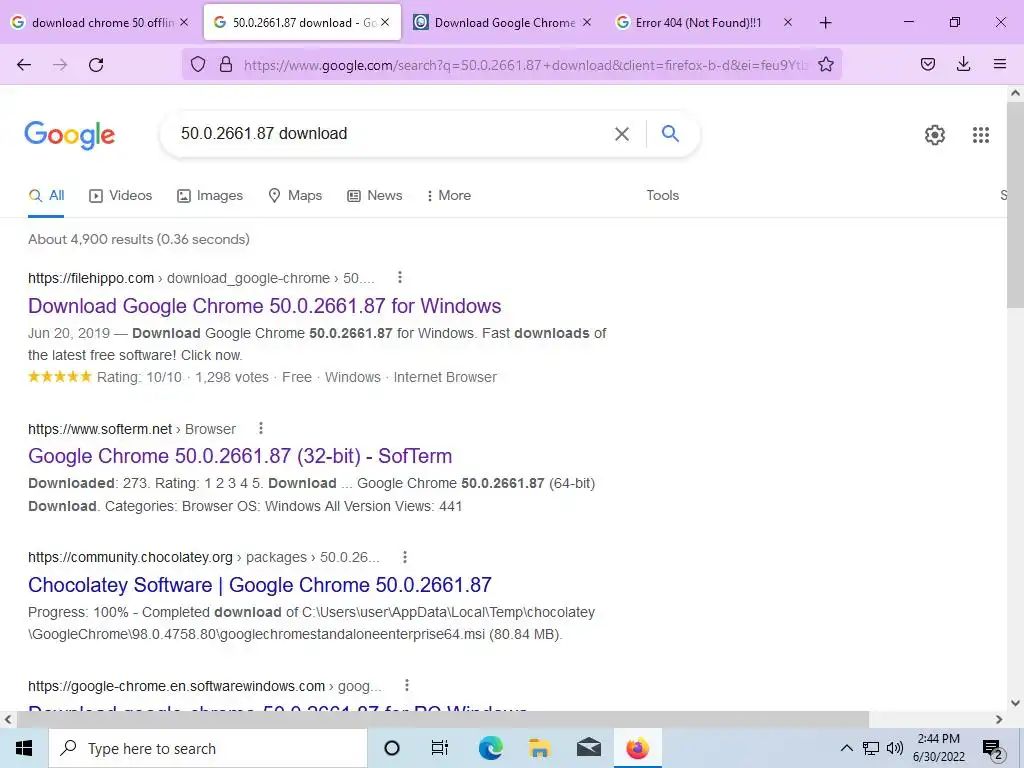Select the All results filter

46,195
